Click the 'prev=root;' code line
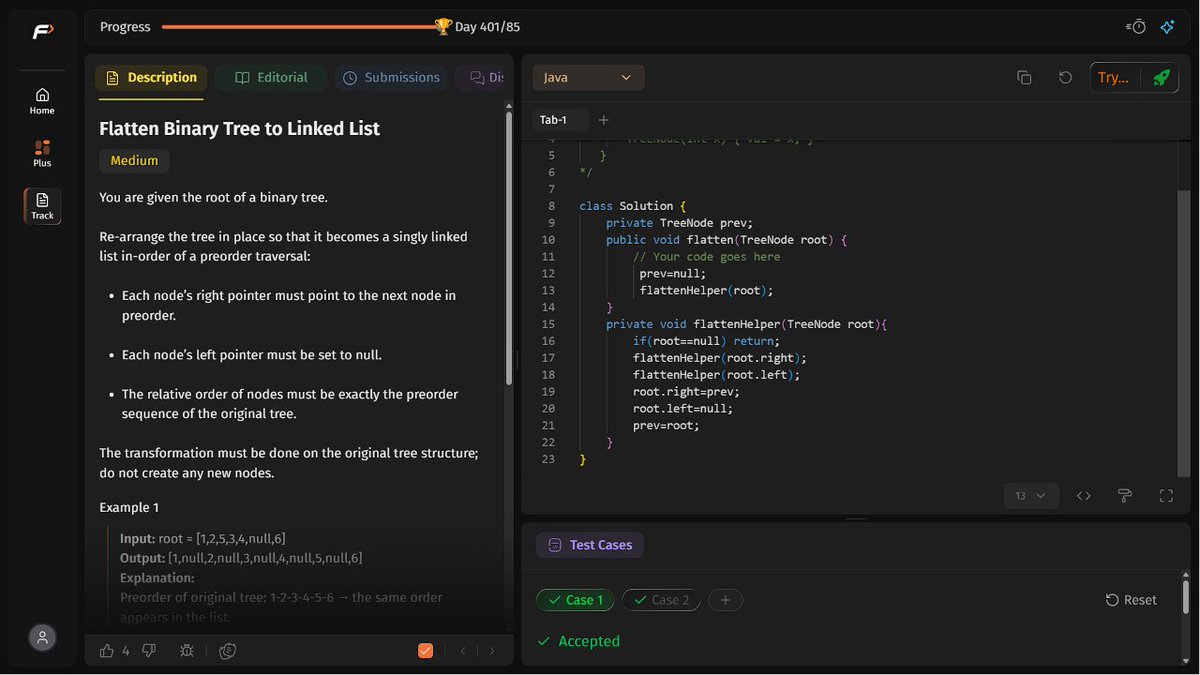Screen dimensions: 1200x675 click(x=666, y=425)
